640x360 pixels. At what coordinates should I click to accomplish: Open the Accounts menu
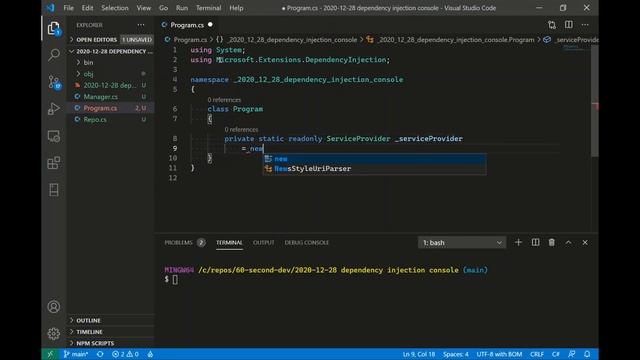pos(53,307)
